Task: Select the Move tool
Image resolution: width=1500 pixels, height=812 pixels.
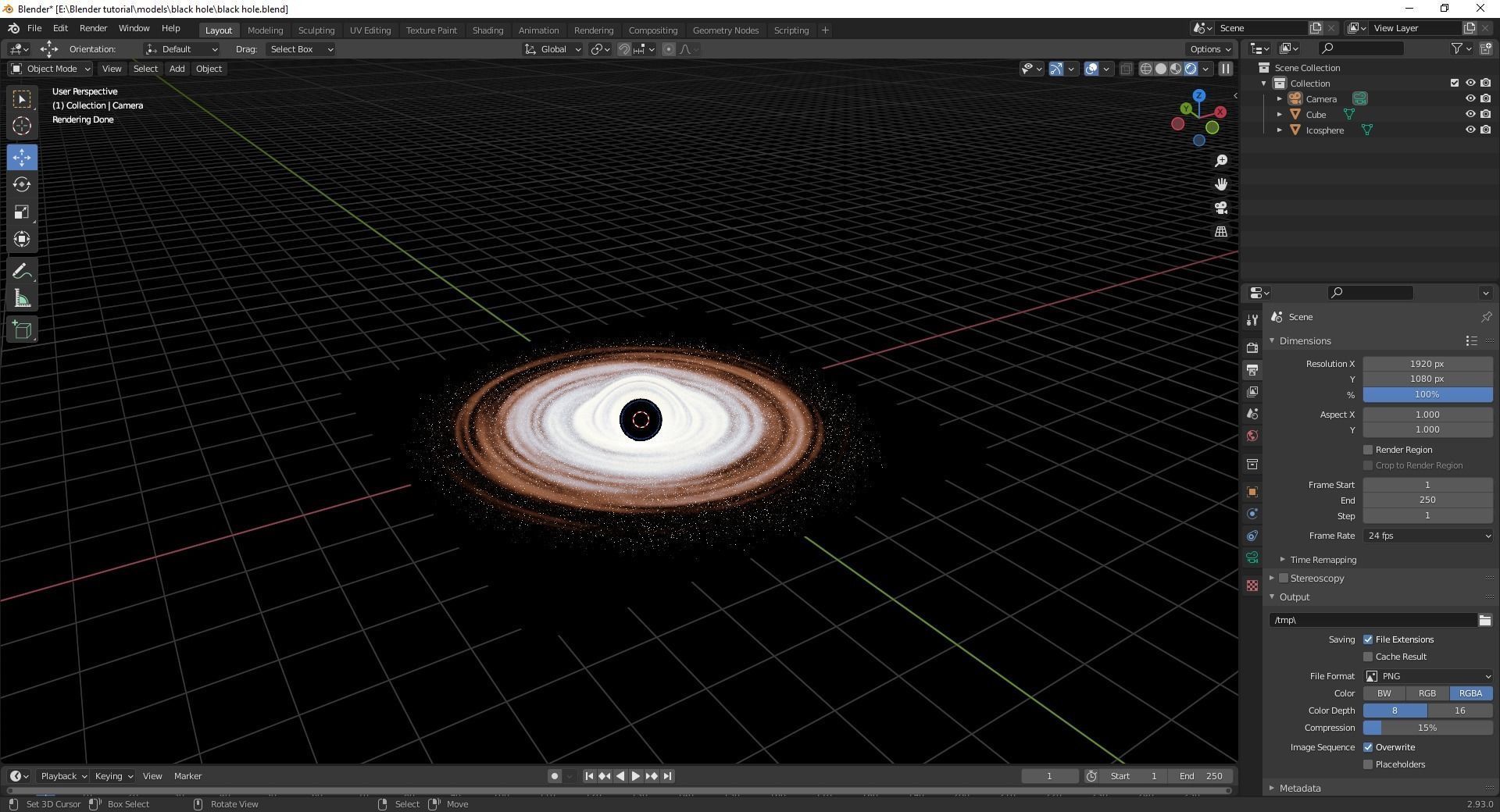Action: (x=21, y=157)
